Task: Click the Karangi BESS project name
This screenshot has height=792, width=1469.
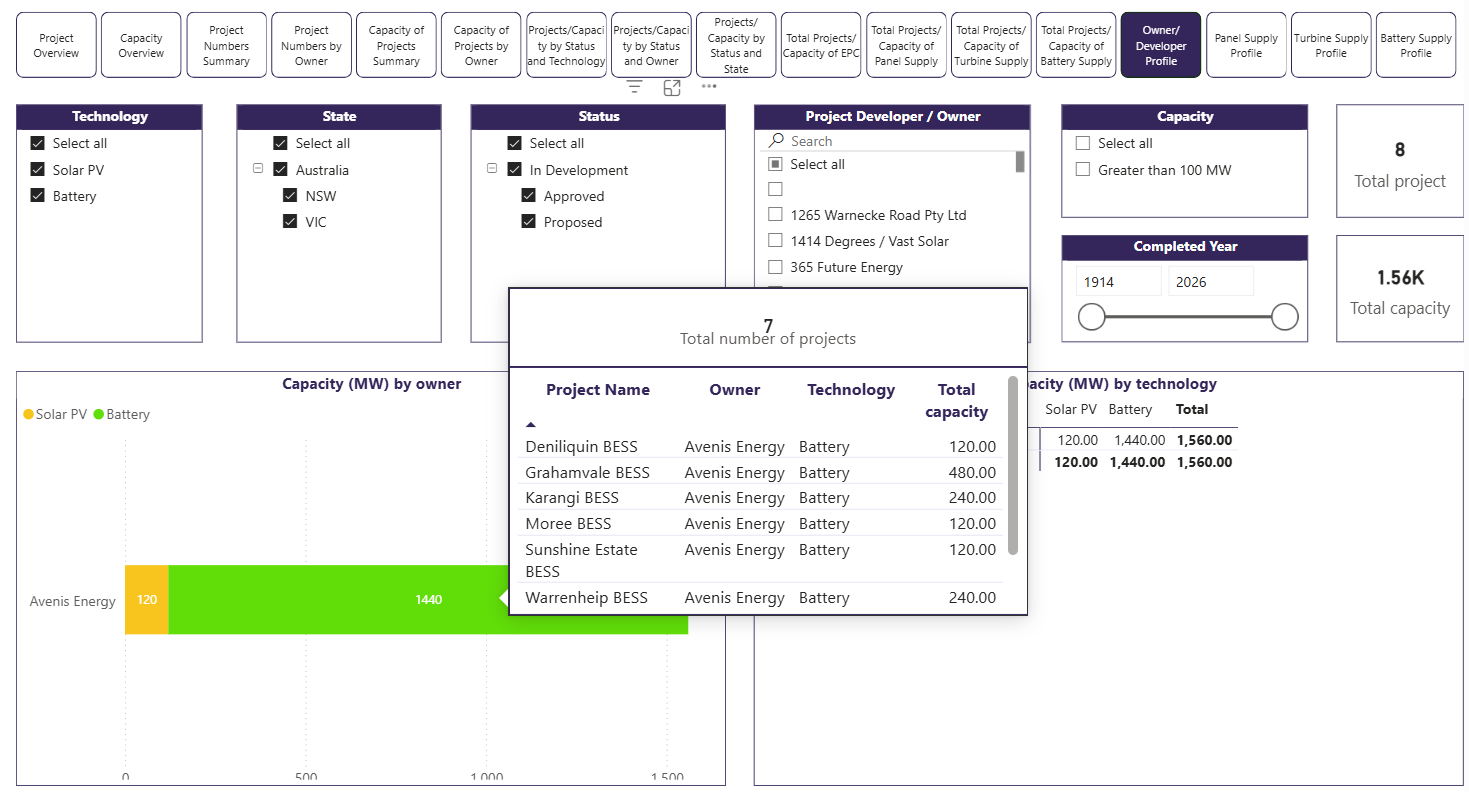Action: [572, 498]
